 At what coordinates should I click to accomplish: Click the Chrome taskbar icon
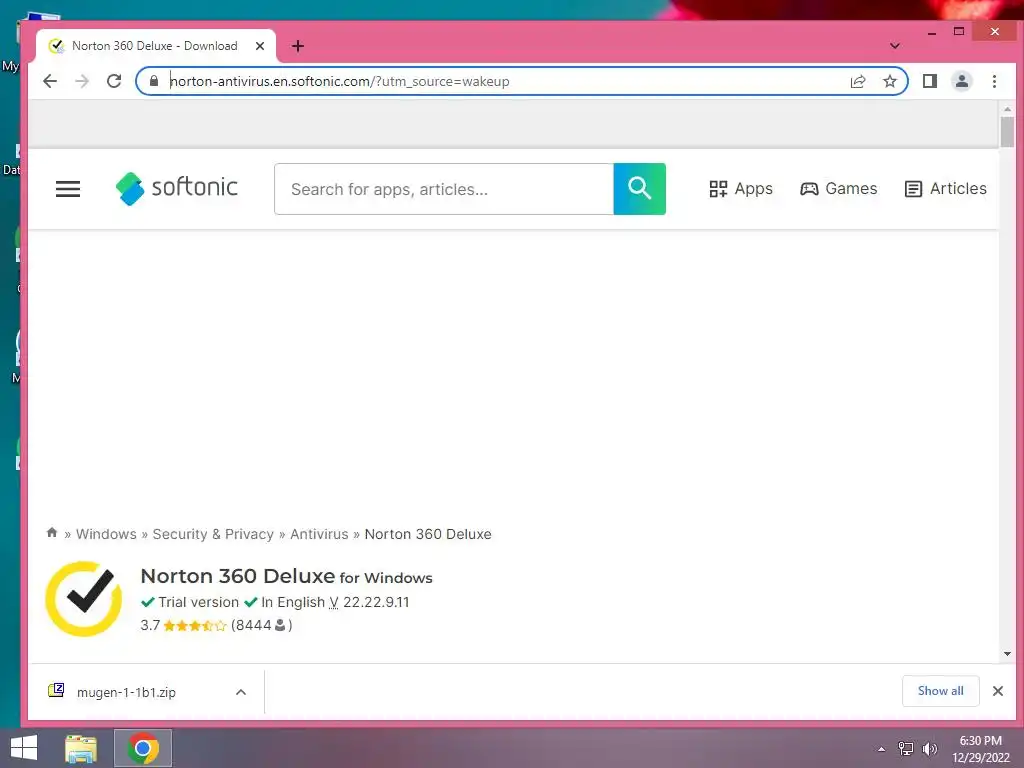pyautogui.click(x=143, y=748)
